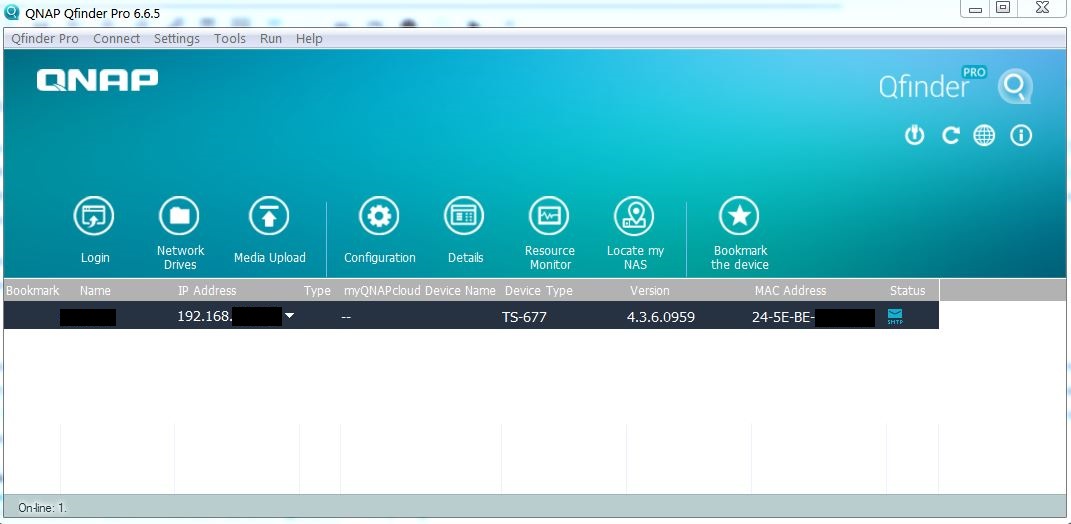The width and height of the screenshot is (1071, 524).
Task: Click version 4.3.6.0959 cell
Action: pos(660,316)
